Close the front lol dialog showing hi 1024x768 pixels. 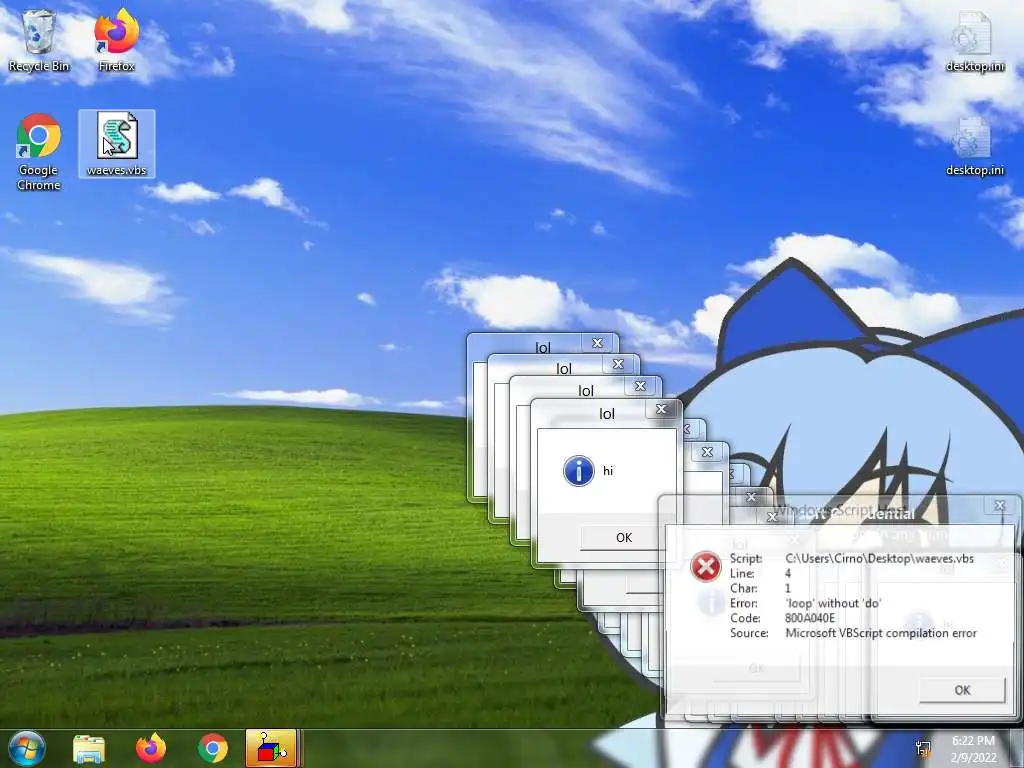[661, 409]
